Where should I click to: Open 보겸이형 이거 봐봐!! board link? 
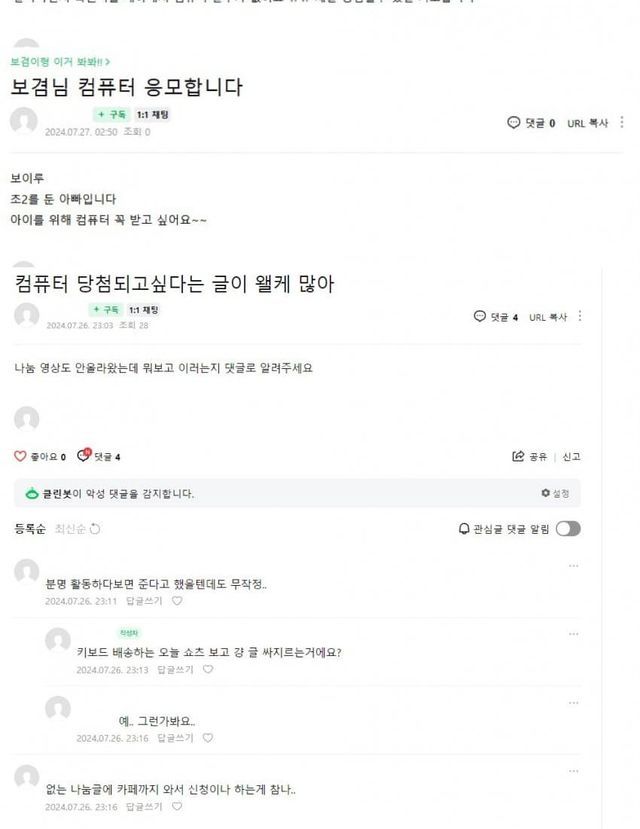[60, 62]
